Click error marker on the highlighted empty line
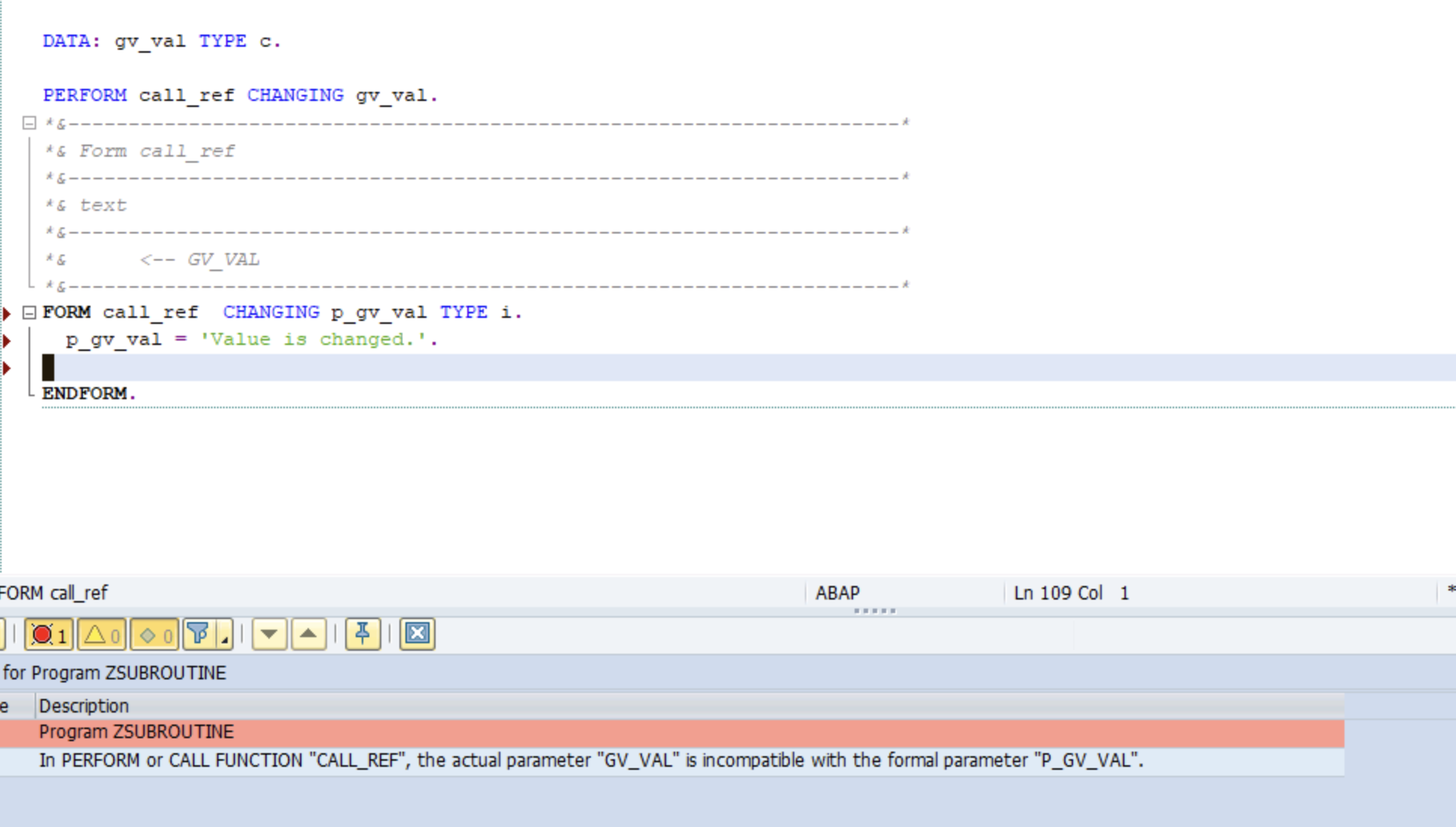Viewport: 1456px width, 827px height. pos(7,368)
